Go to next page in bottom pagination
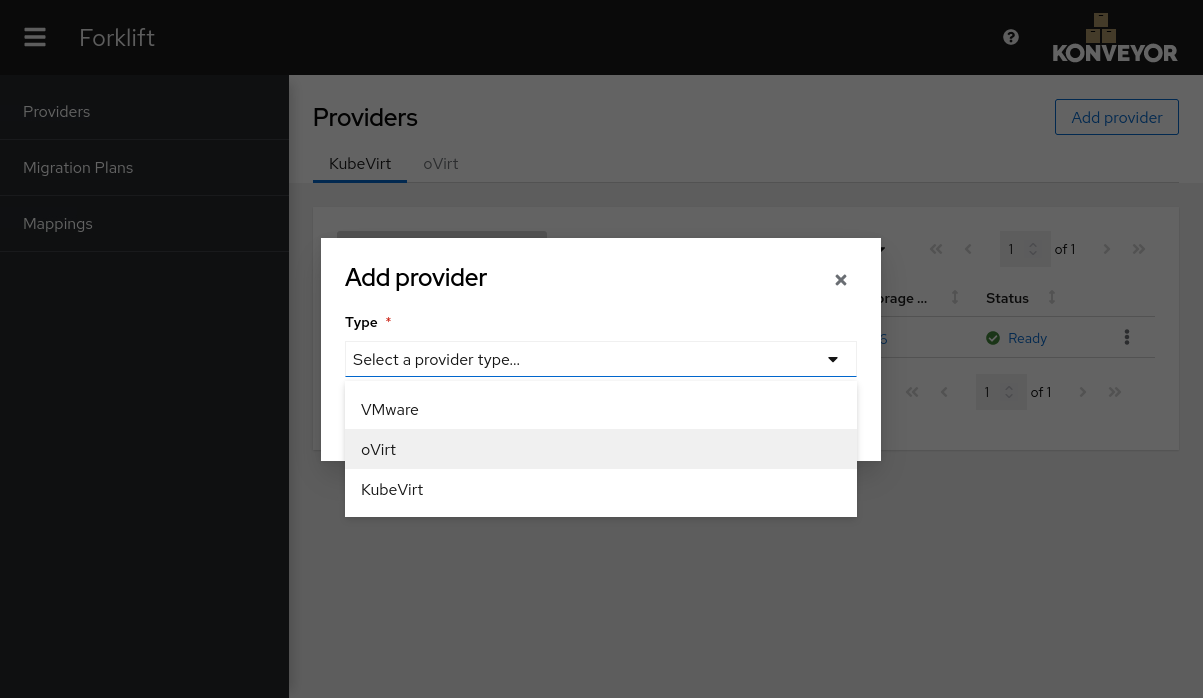Image resolution: width=1203 pixels, height=698 pixels. (1083, 392)
